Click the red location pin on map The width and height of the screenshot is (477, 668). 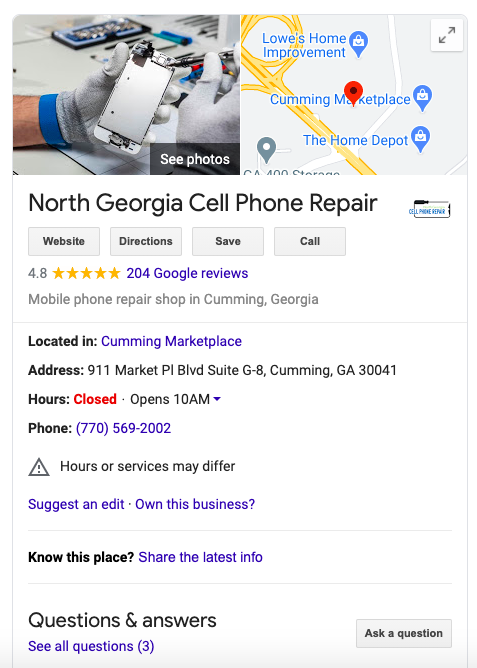click(353, 93)
